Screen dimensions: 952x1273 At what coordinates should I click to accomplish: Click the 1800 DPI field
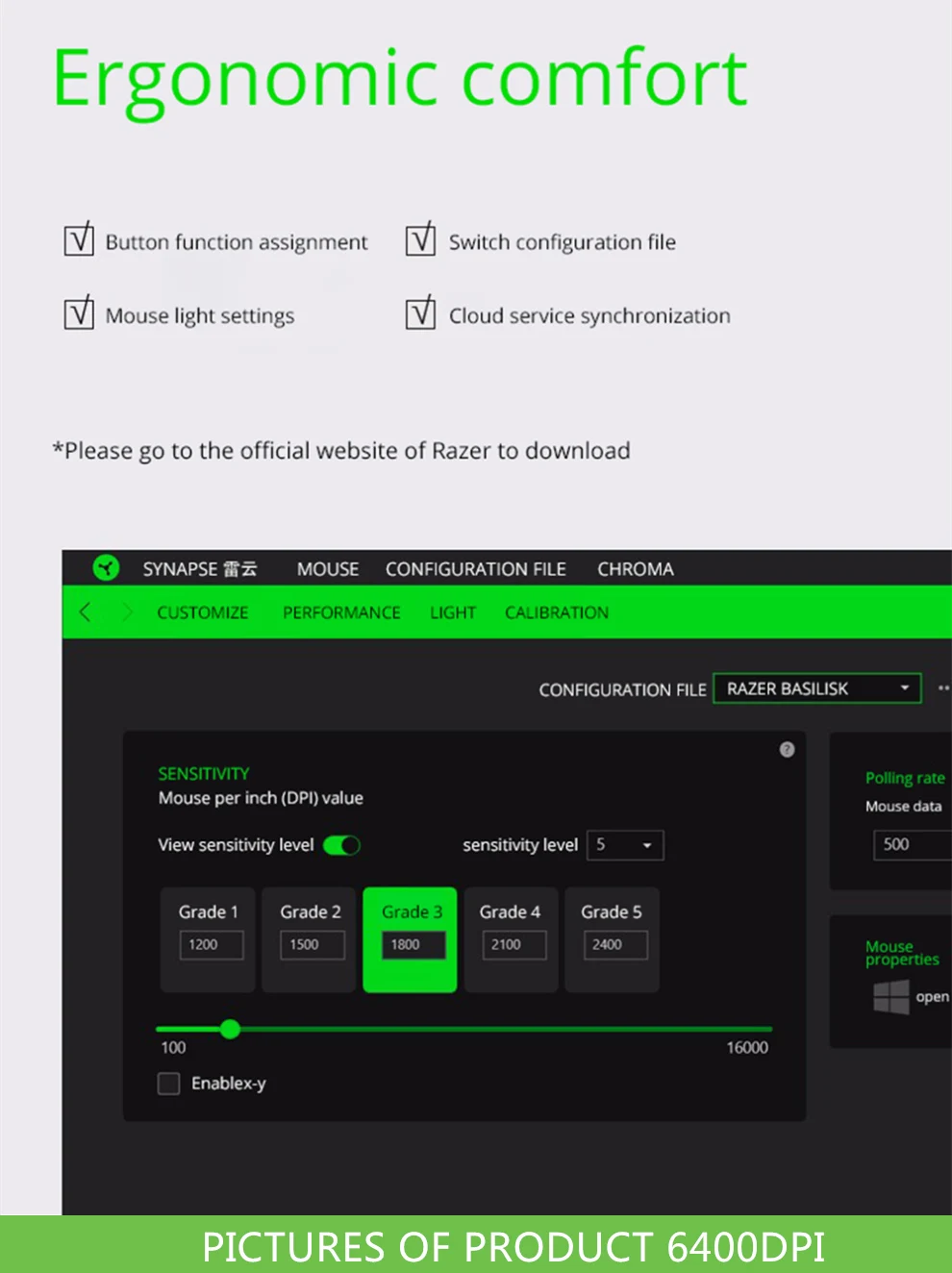click(x=413, y=945)
